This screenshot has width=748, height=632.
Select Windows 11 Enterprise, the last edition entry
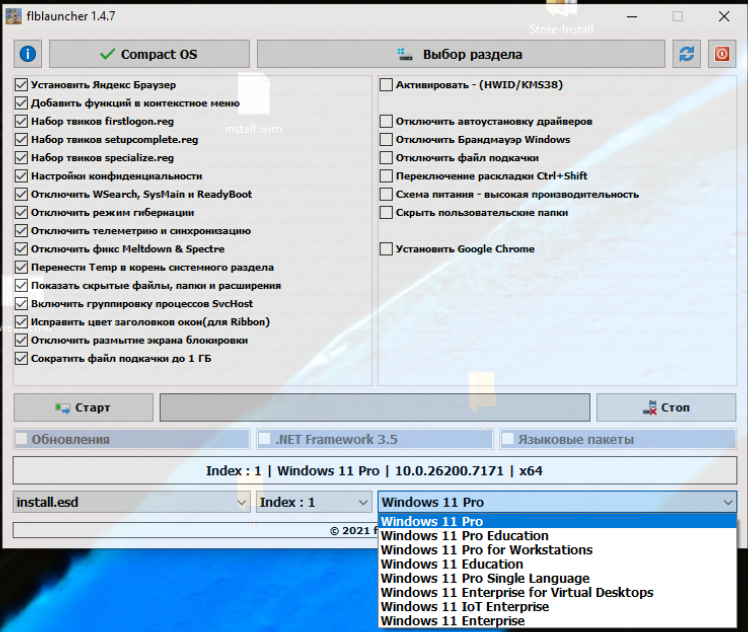557,621
